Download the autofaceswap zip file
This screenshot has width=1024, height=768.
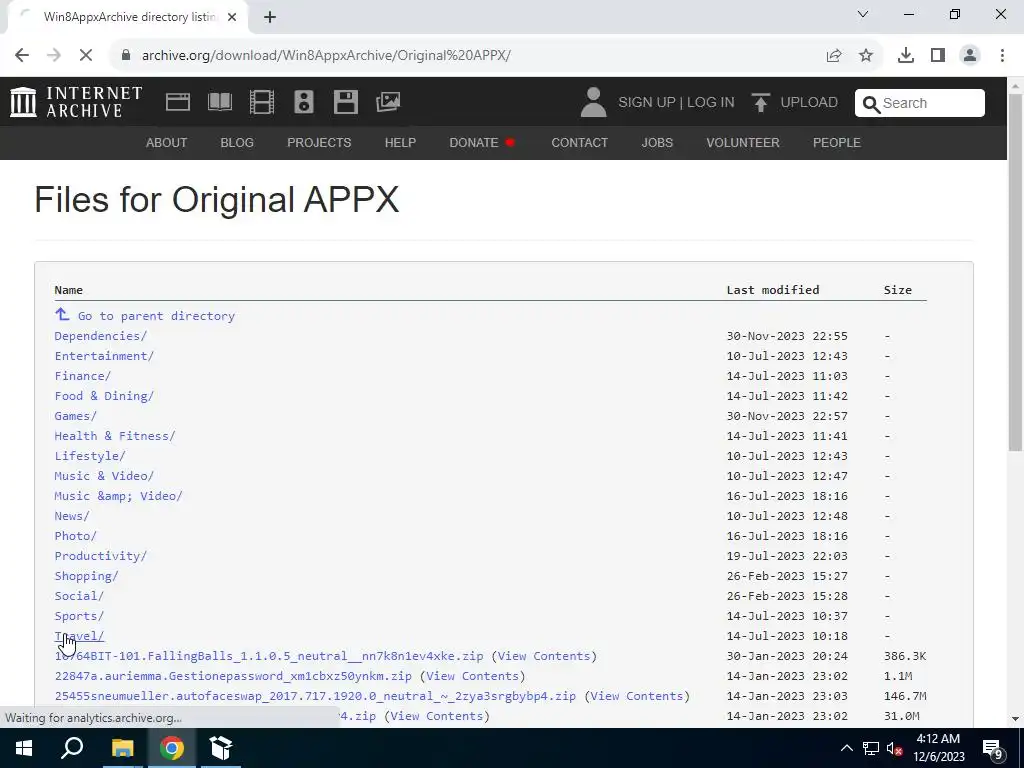(x=315, y=696)
